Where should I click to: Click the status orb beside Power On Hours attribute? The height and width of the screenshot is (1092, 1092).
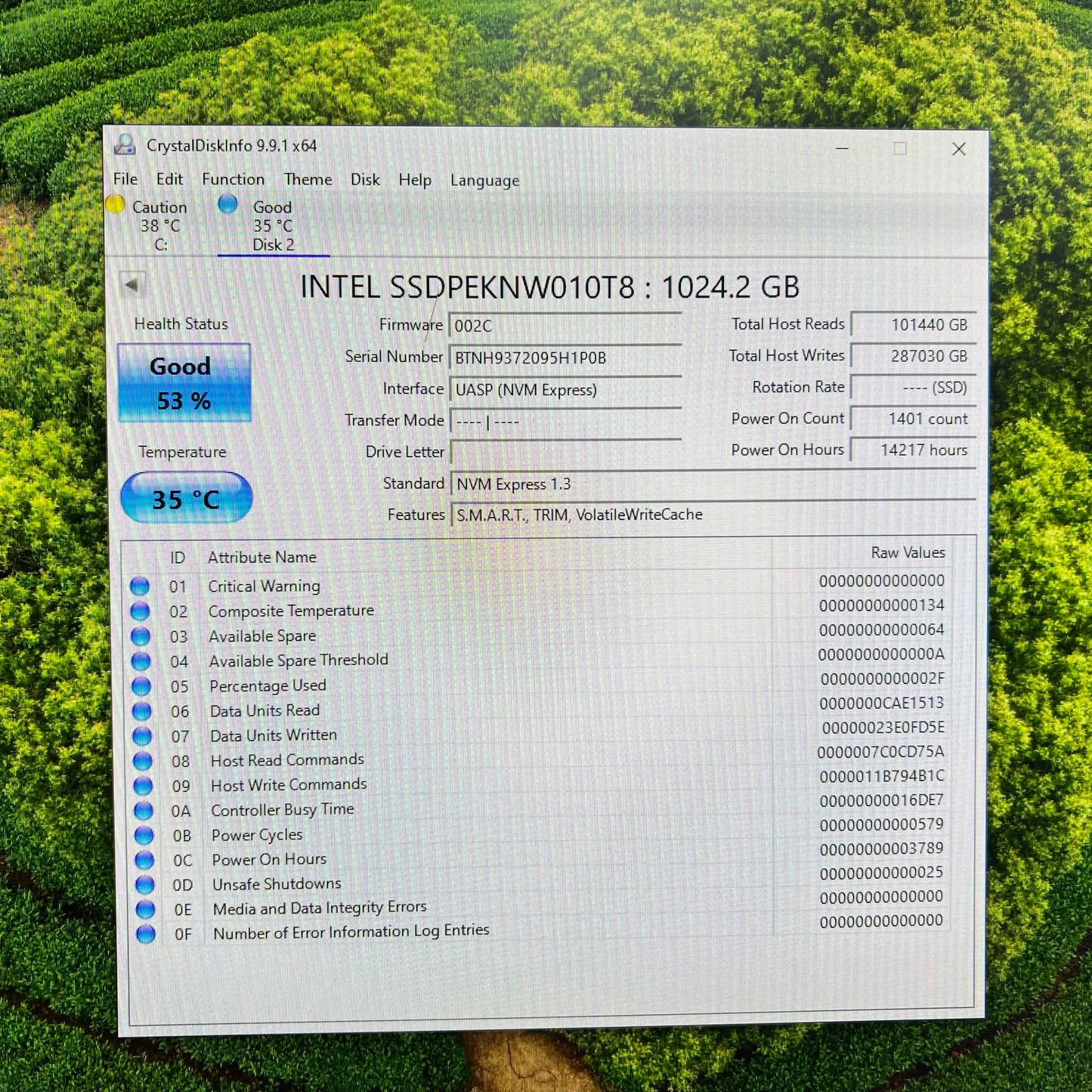144,860
